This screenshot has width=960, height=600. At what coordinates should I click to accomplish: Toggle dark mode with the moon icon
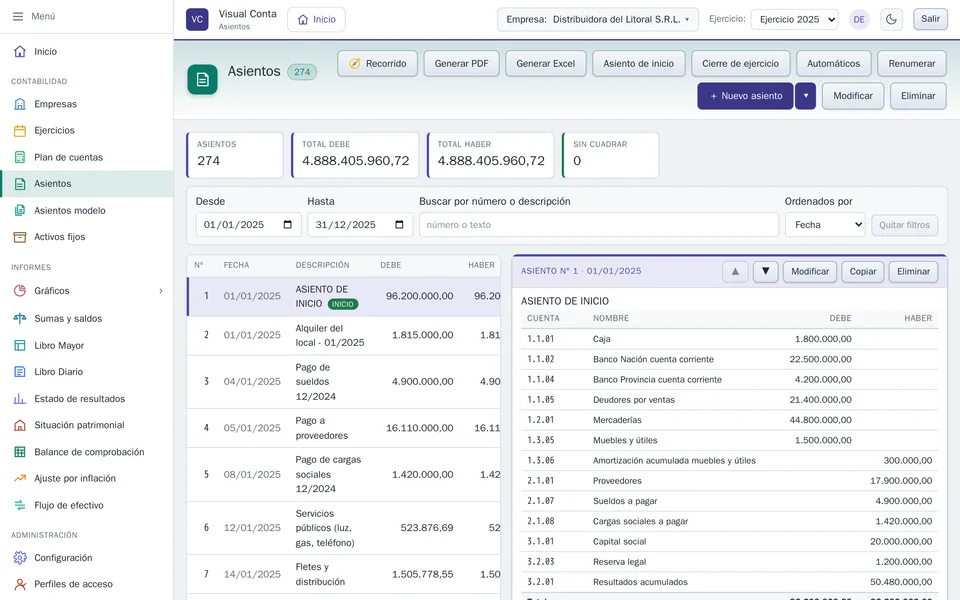(x=891, y=19)
